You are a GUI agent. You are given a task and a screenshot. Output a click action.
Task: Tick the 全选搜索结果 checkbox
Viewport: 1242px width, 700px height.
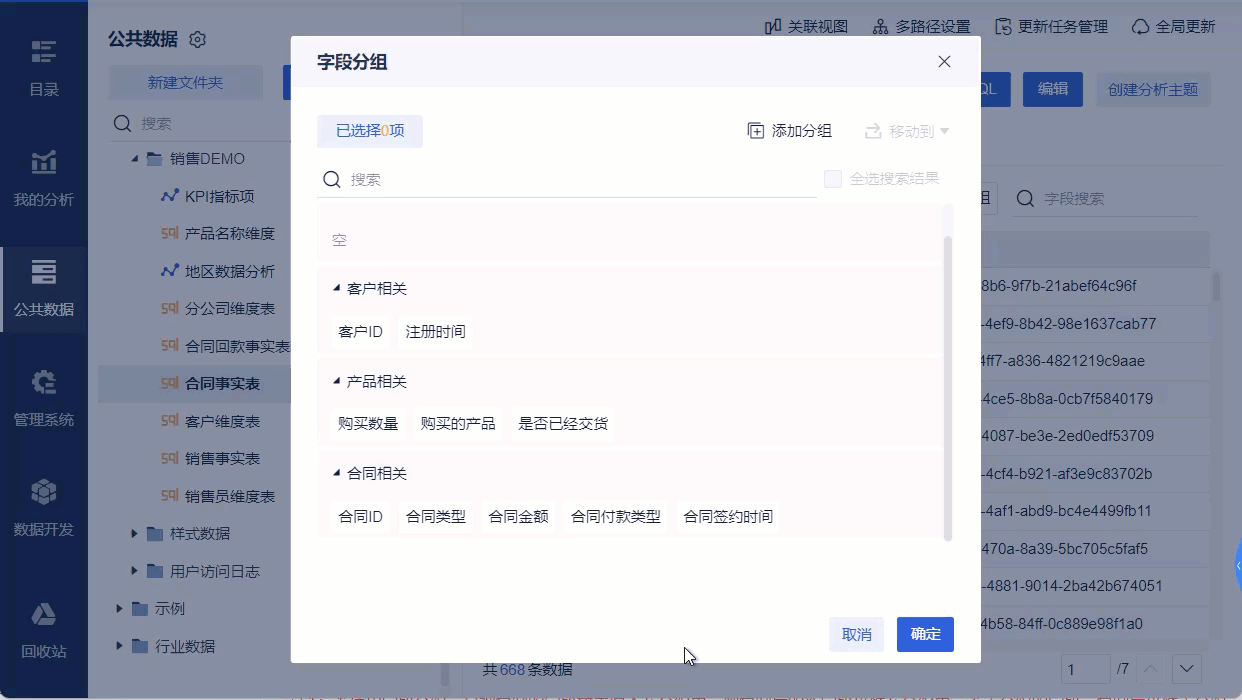[833, 179]
